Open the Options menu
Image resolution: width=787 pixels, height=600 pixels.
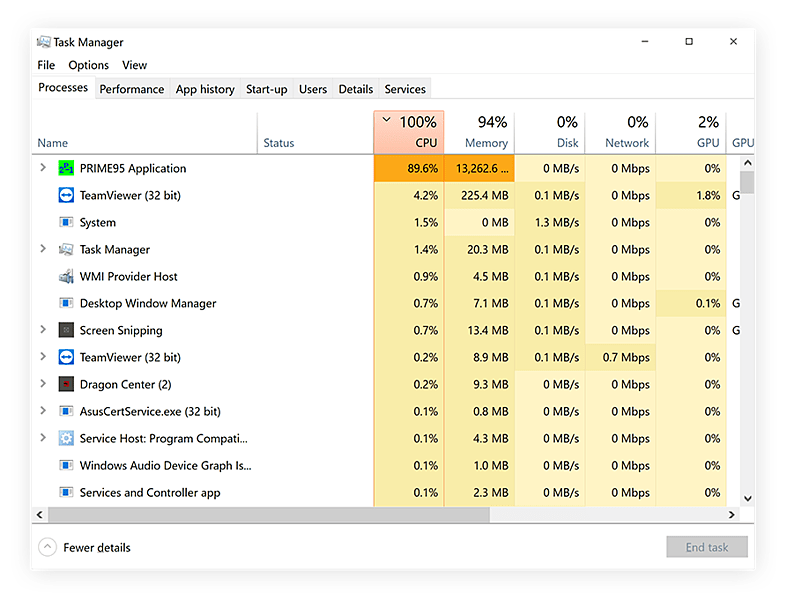point(88,65)
